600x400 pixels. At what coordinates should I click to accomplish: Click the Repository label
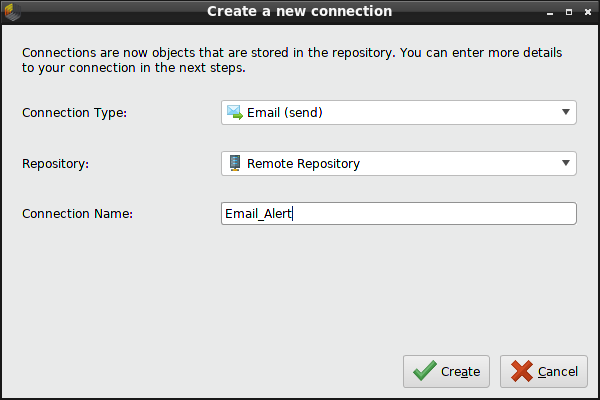[x=56, y=163]
